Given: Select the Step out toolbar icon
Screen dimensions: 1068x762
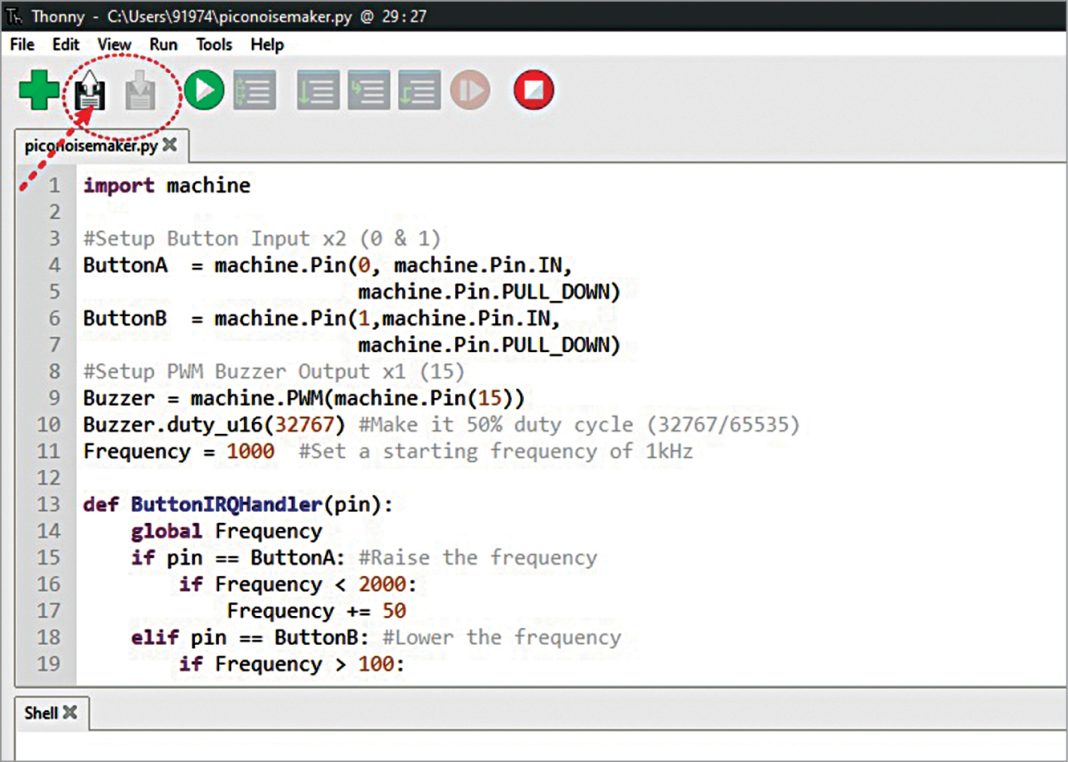Looking at the screenshot, I should [419, 90].
